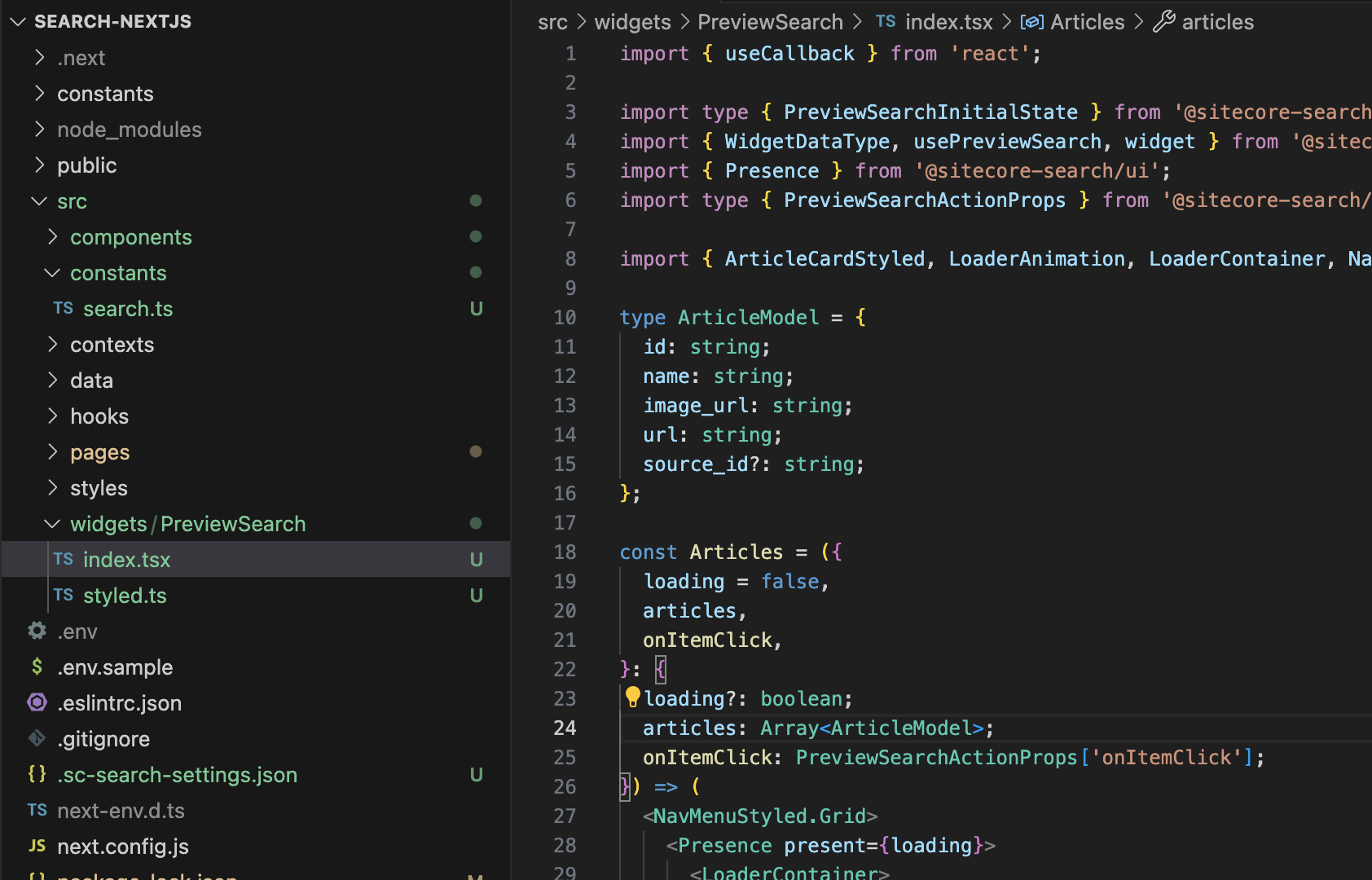The width and height of the screenshot is (1372, 880).
Task: Expand the public folder chevron
Action: (x=40, y=165)
